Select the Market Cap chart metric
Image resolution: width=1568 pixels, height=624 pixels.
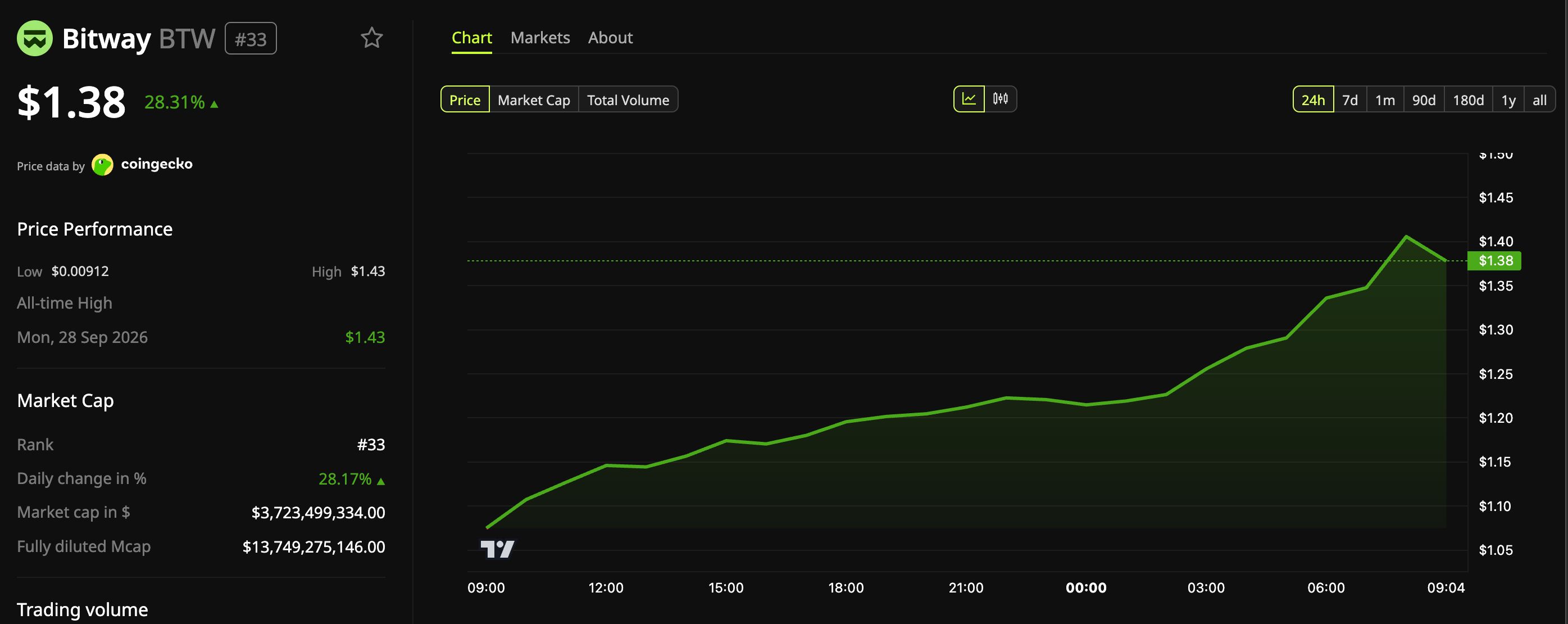pos(534,100)
